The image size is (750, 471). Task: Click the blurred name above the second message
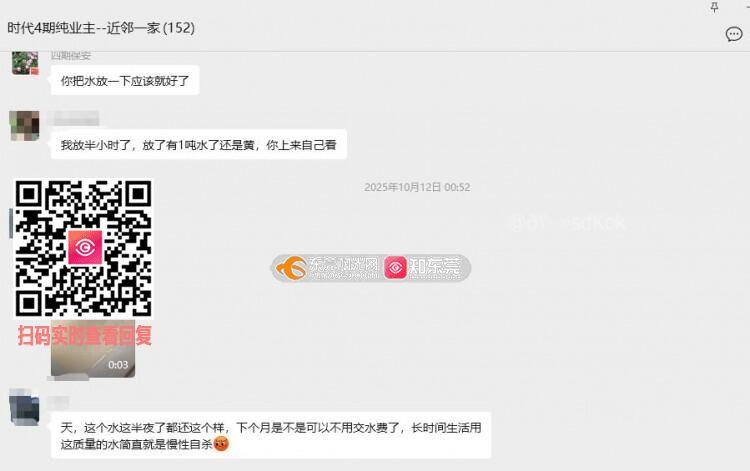click(x=76, y=118)
